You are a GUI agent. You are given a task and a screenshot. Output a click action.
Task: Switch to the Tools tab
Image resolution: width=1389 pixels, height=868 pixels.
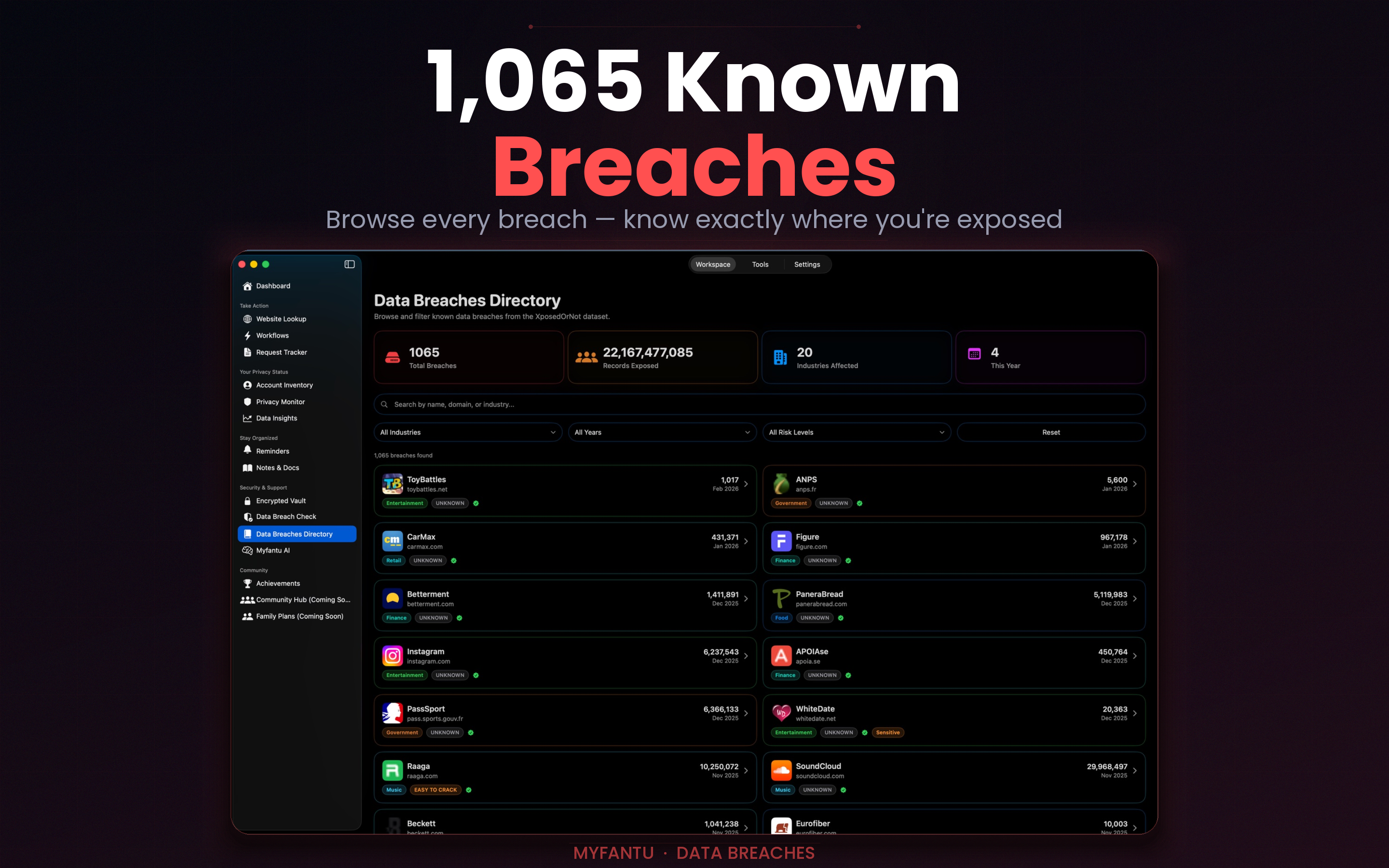point(760,265)
